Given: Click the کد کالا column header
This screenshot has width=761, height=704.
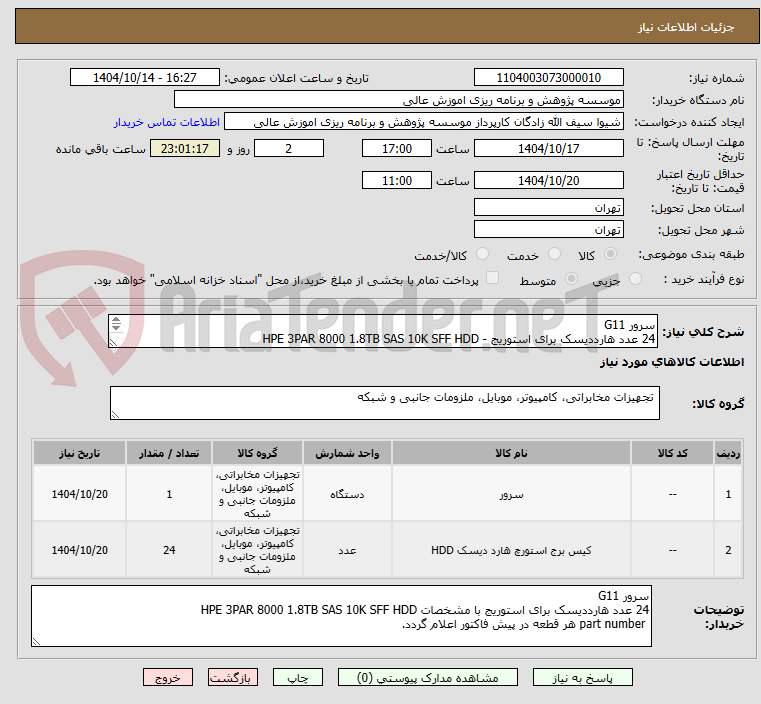Looking at the screenshot, I should coord(672,453).
